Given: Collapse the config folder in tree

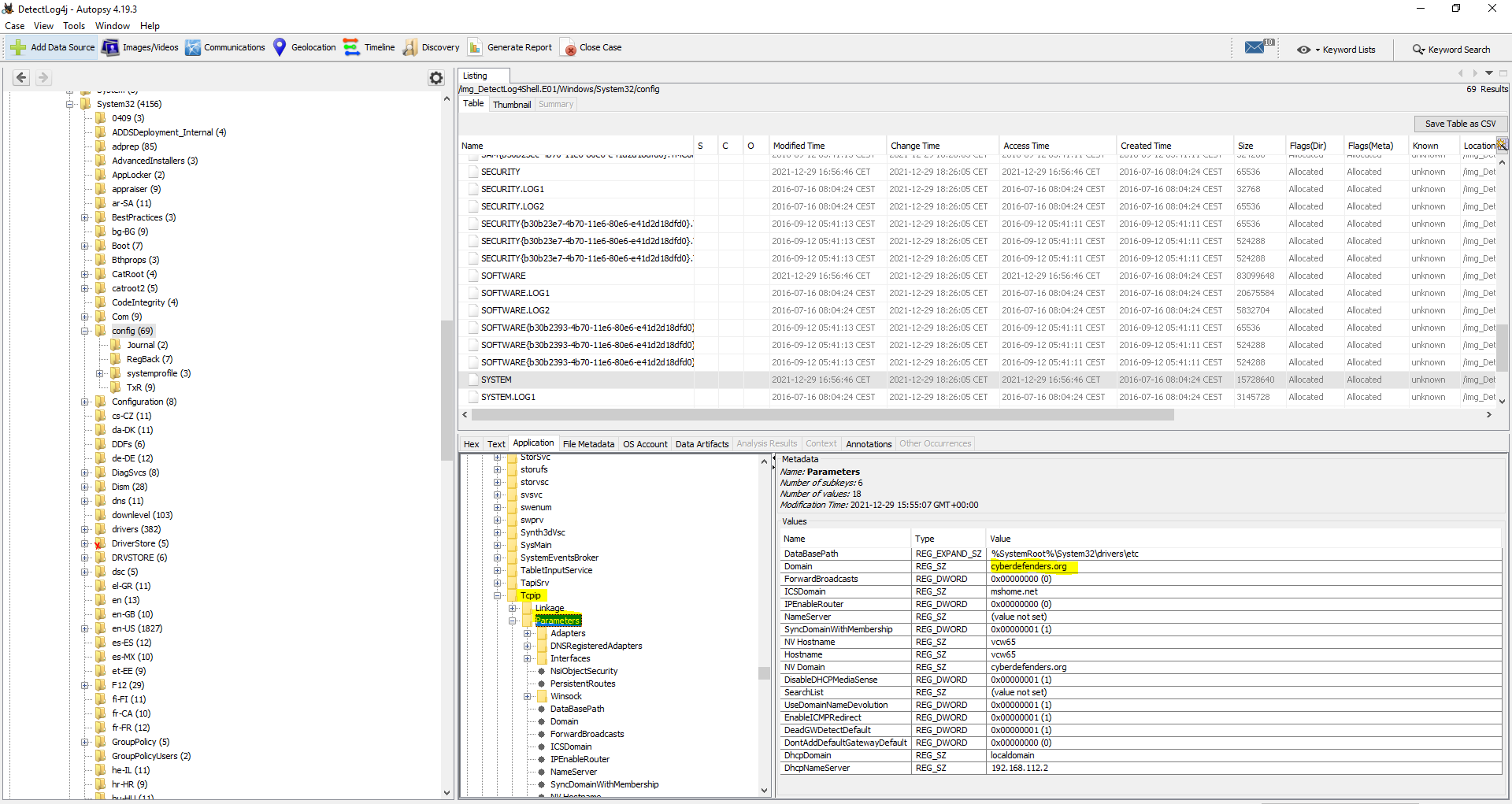Looking at the screenshot, I should click(x=85, y=331).
